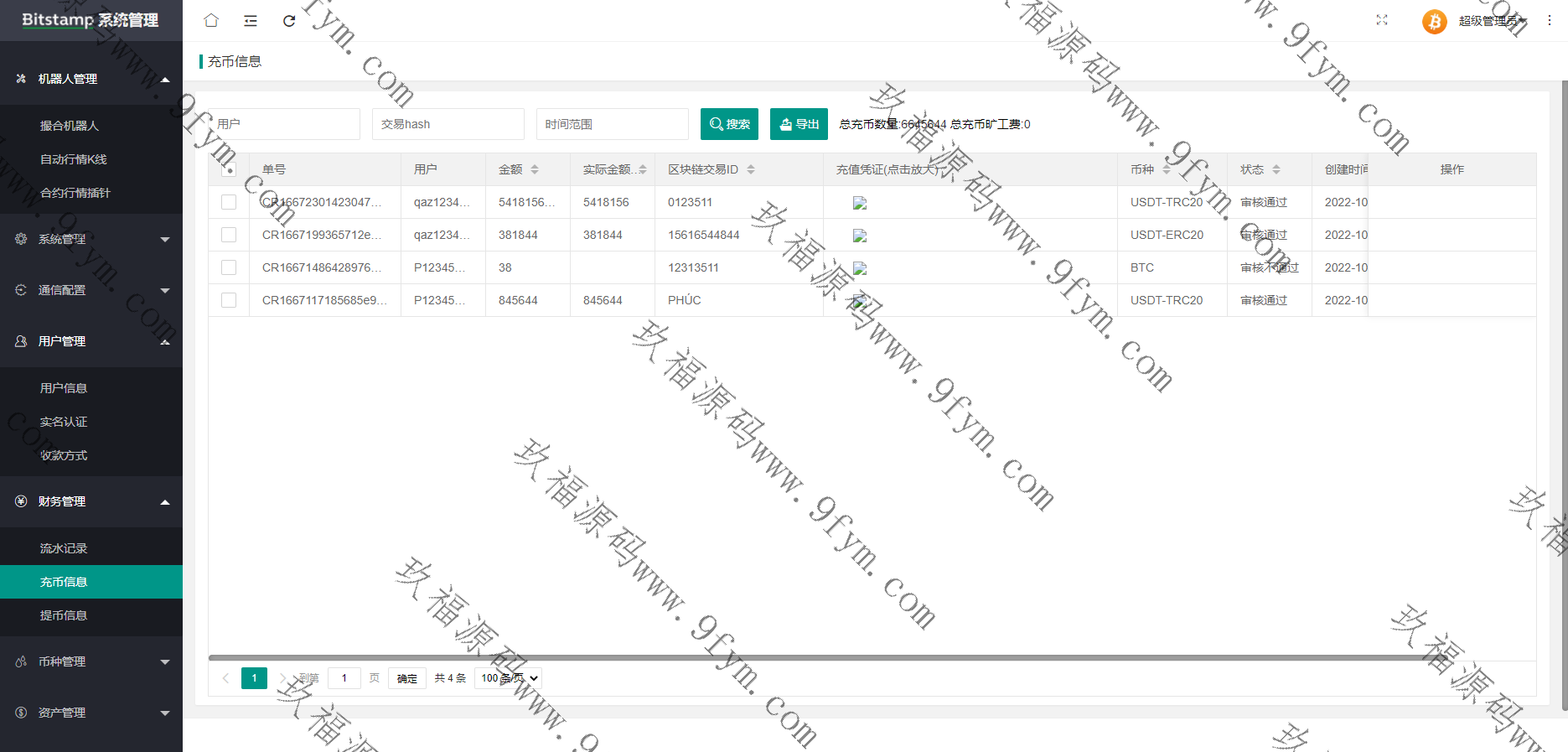Click the Bitcoin avatar icon
The image size is (1568, 752).
coord(1434,21)
